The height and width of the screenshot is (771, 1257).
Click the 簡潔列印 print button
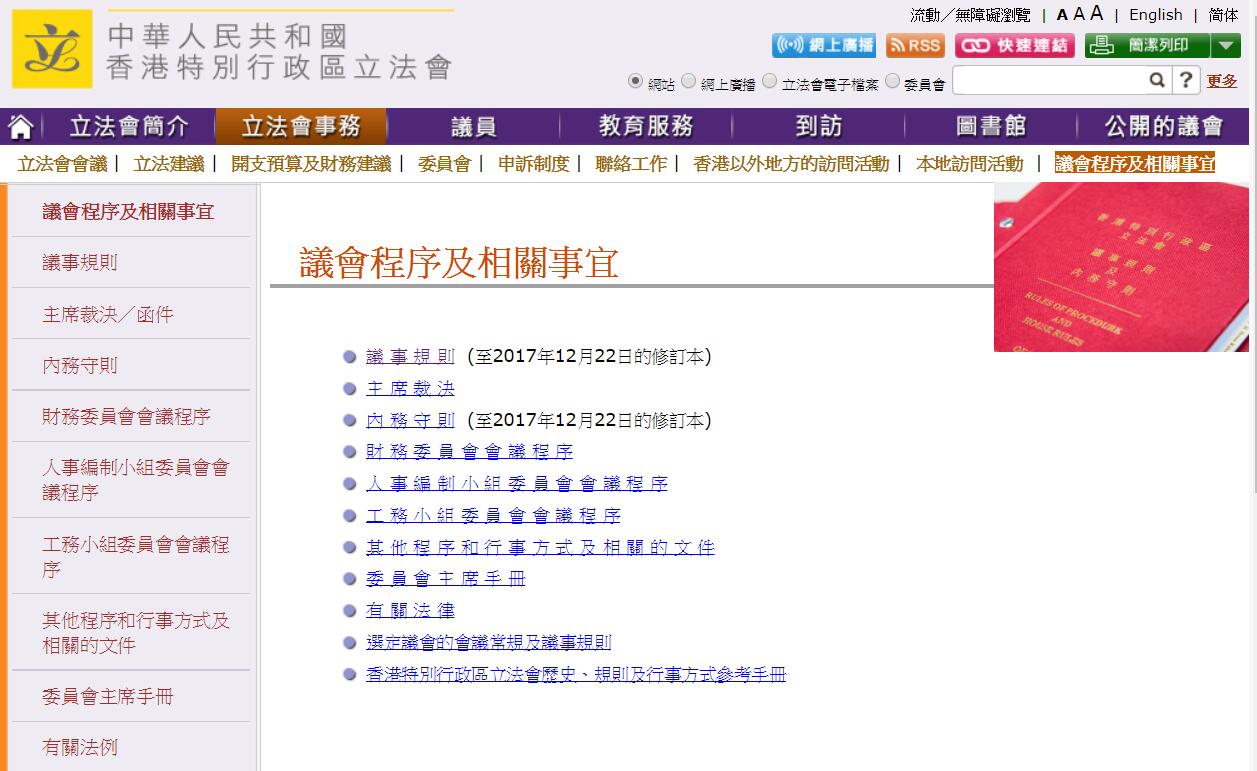(x=1147, y=46)
